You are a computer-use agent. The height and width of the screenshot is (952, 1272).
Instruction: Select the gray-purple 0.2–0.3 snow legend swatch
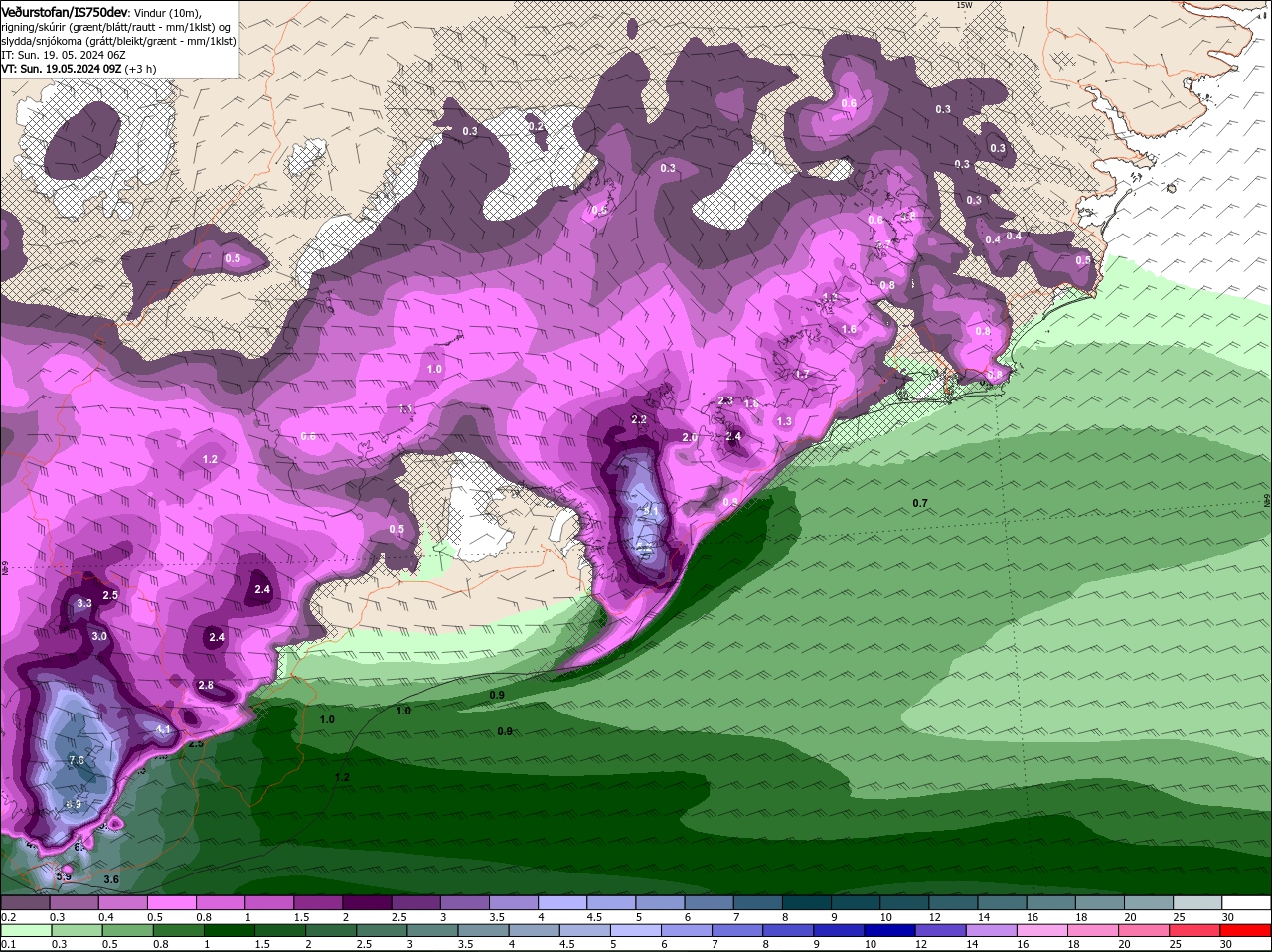25,903
